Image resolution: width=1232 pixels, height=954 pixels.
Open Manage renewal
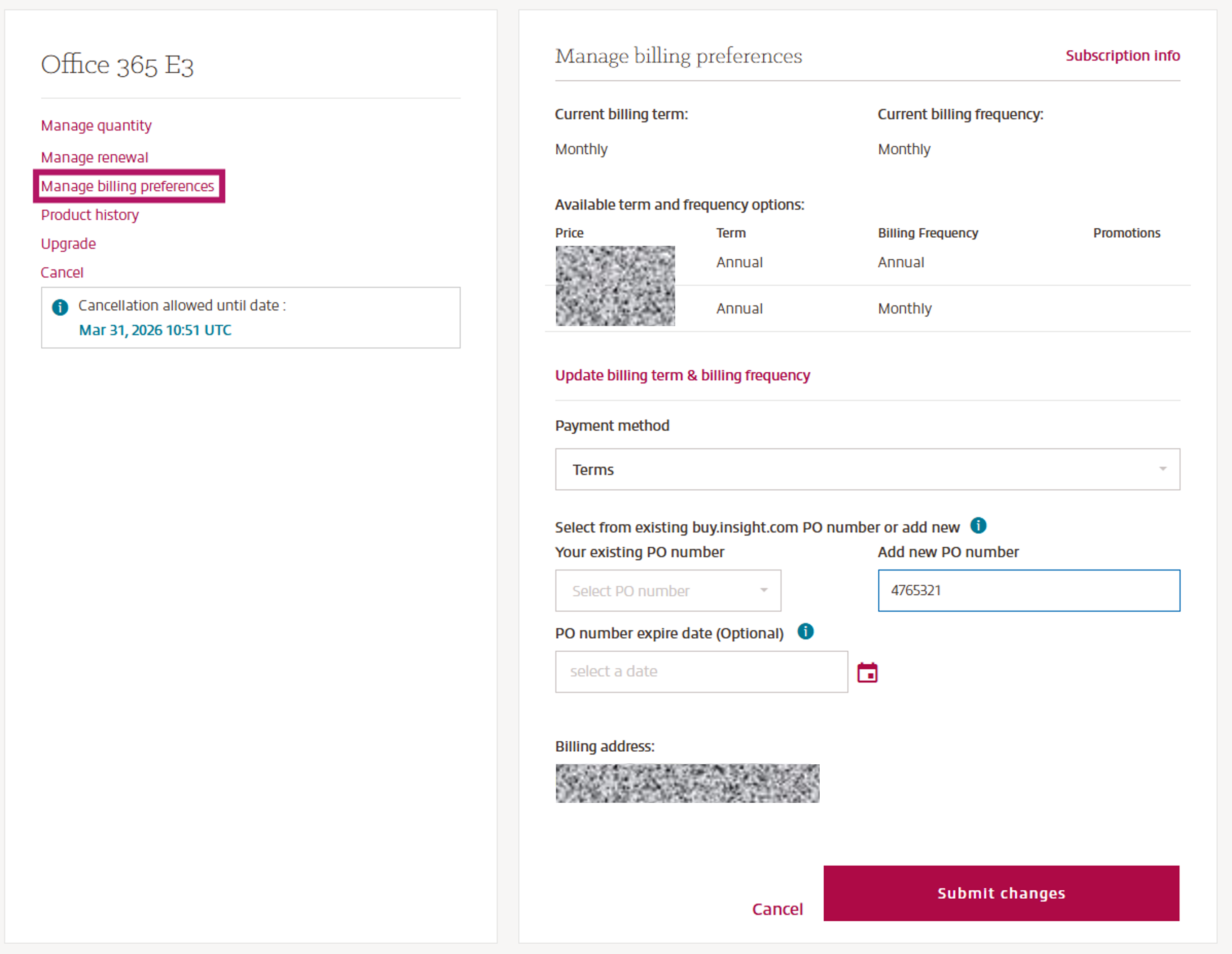[x=94, y=157]
